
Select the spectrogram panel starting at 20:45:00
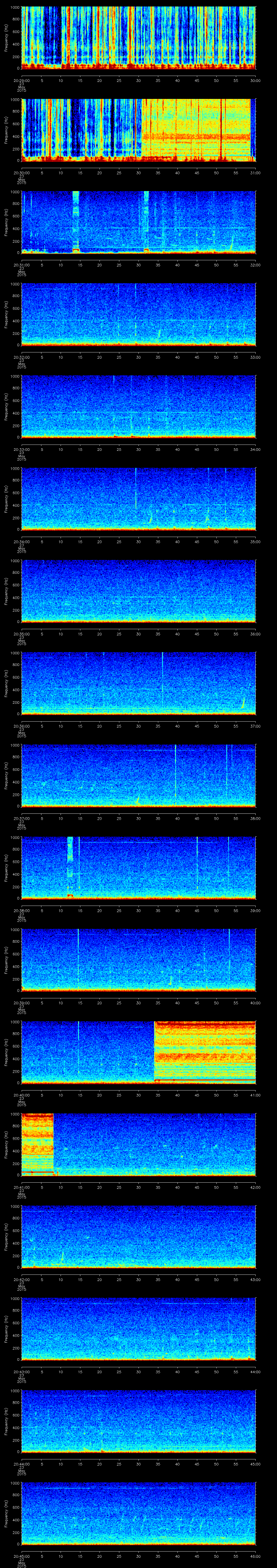click(x=139, y=1514)
